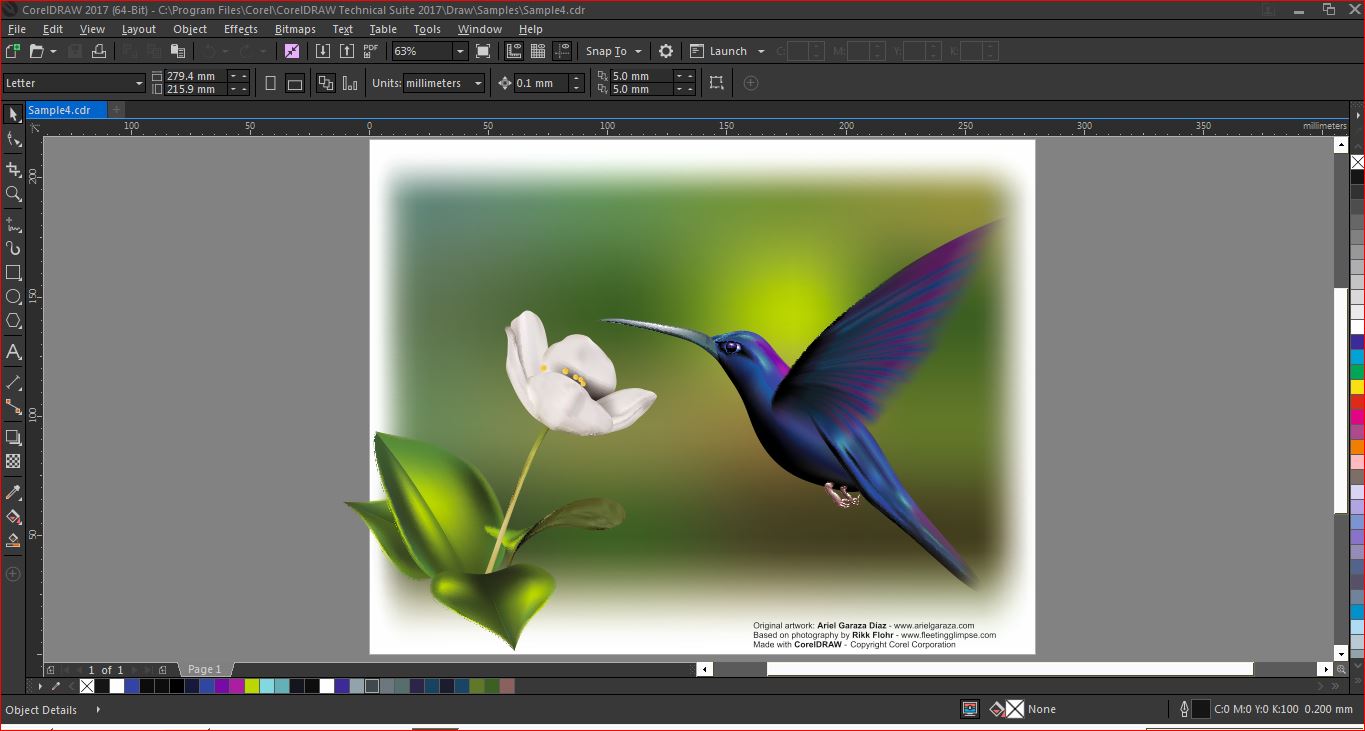Screen dimensions: 1365x731
Task: Select the Pick tool in the toolbox
Action: point(13,115)
